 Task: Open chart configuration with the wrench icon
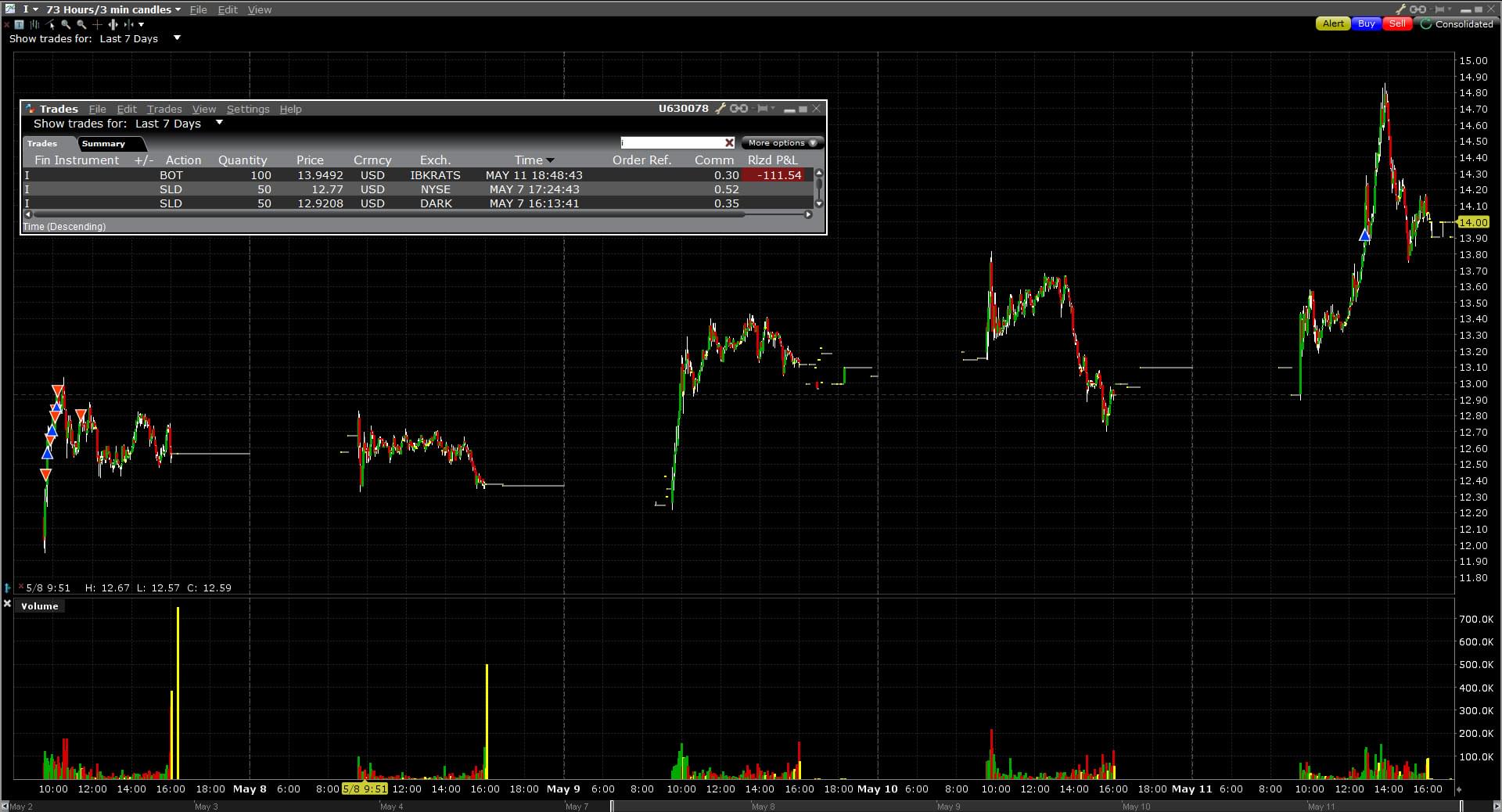(x=1401, y=9)
